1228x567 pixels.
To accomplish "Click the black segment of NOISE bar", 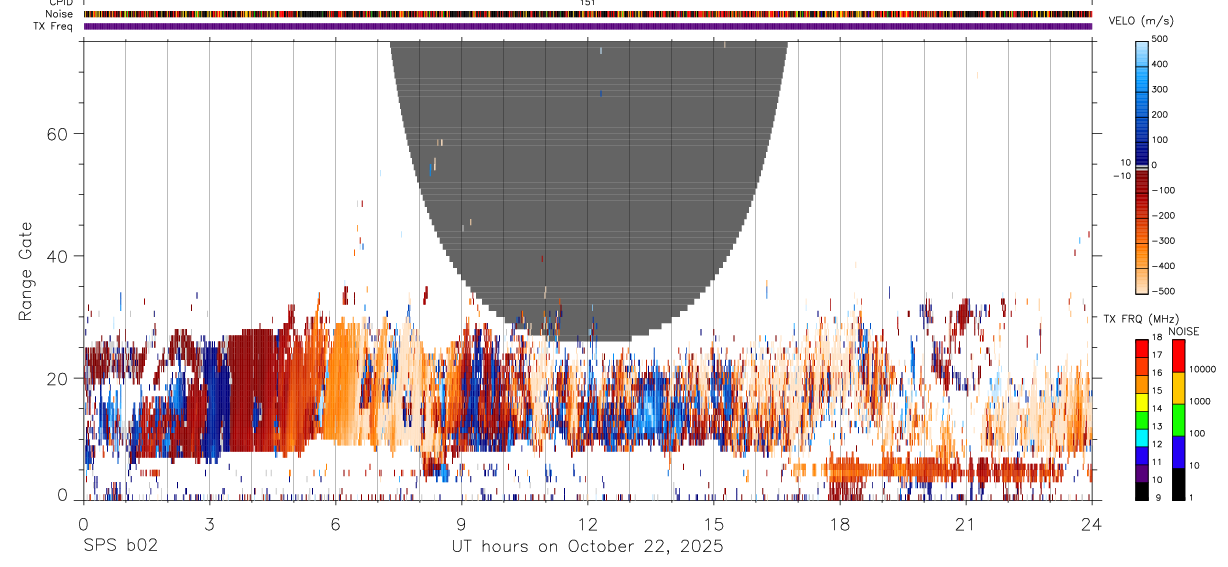I will point(1179,484).
